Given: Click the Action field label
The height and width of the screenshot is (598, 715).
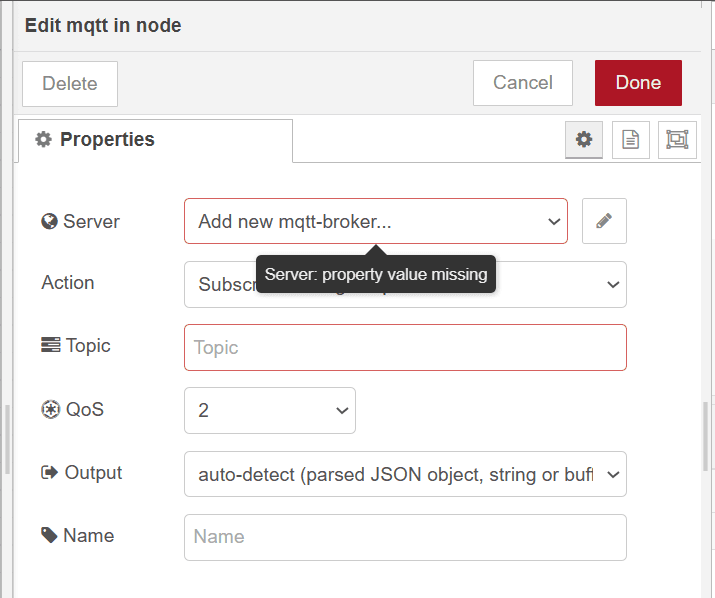Looking at the screenshot, I should tap(68, 283).
